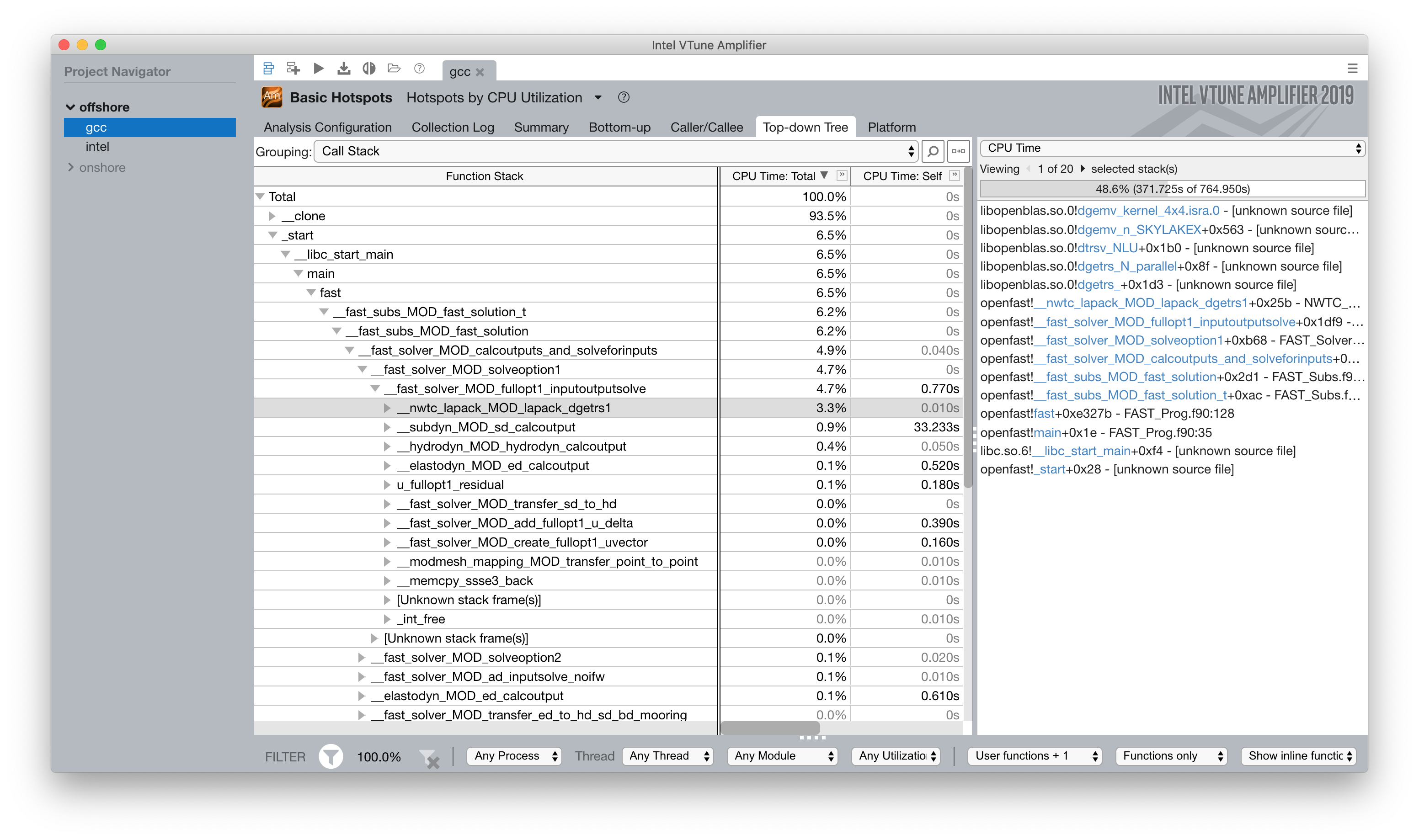Click the help icon in top toolbar
The height and width of the screenshot is (840, 1419).
419,69
